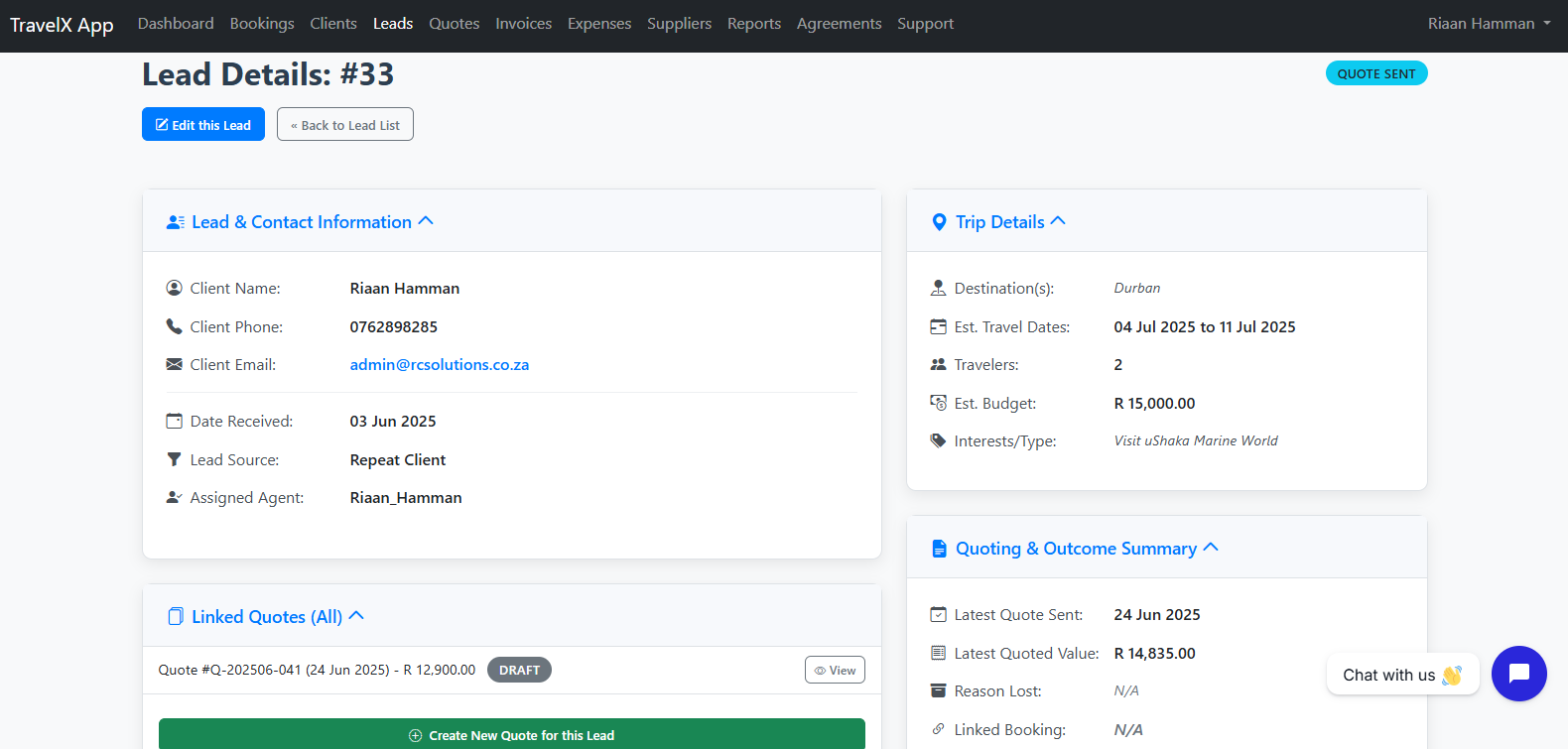Click the Edit this Lead button
The height and width of the screenshot is (749, 1568).
(x=203, y=125)
